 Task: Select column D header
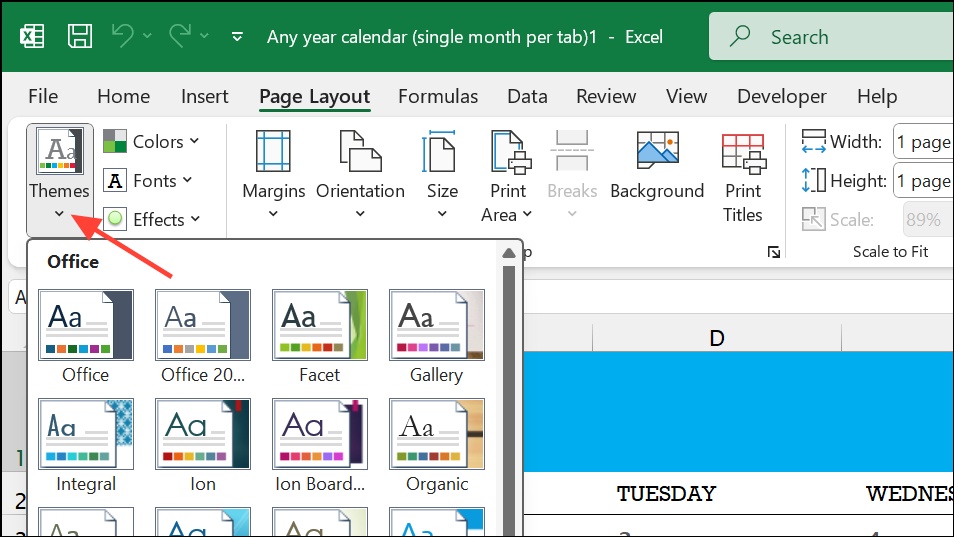717,338
